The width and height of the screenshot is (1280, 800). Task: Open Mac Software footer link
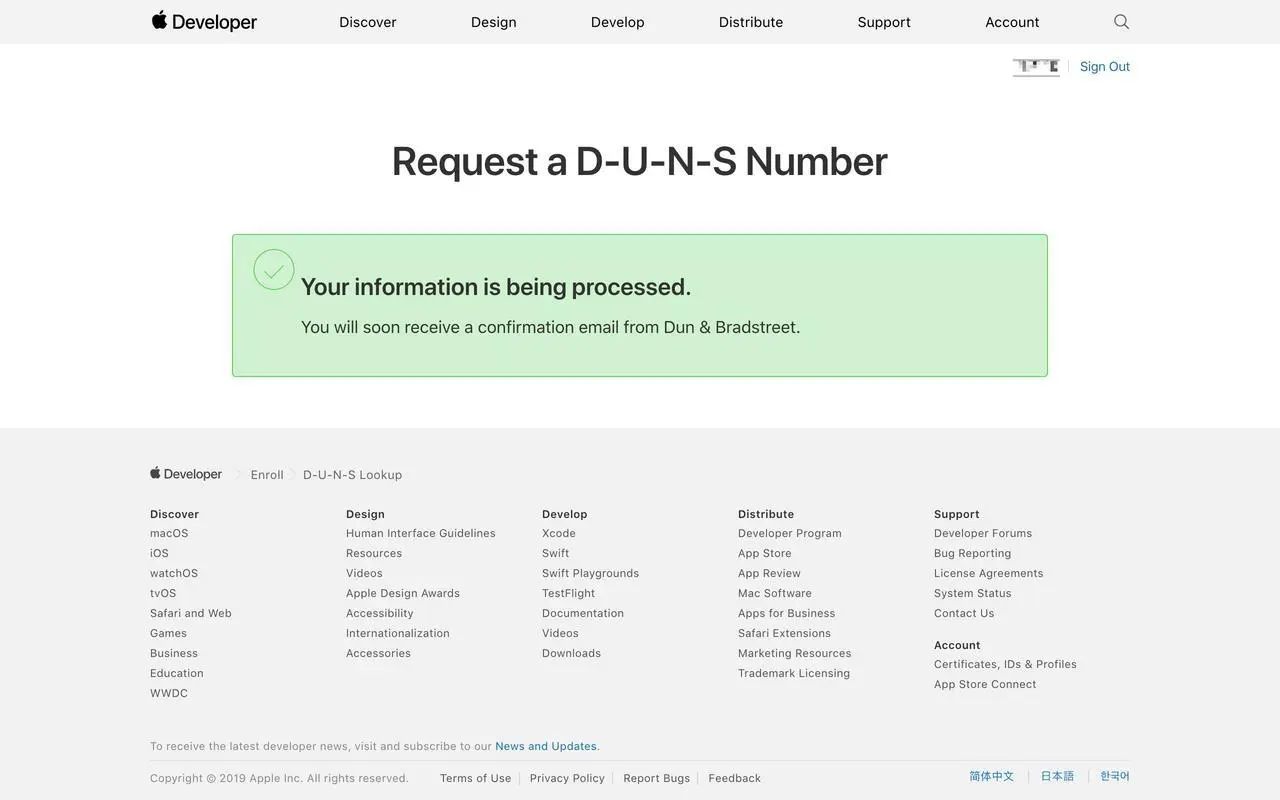click(x=775, y=593)
